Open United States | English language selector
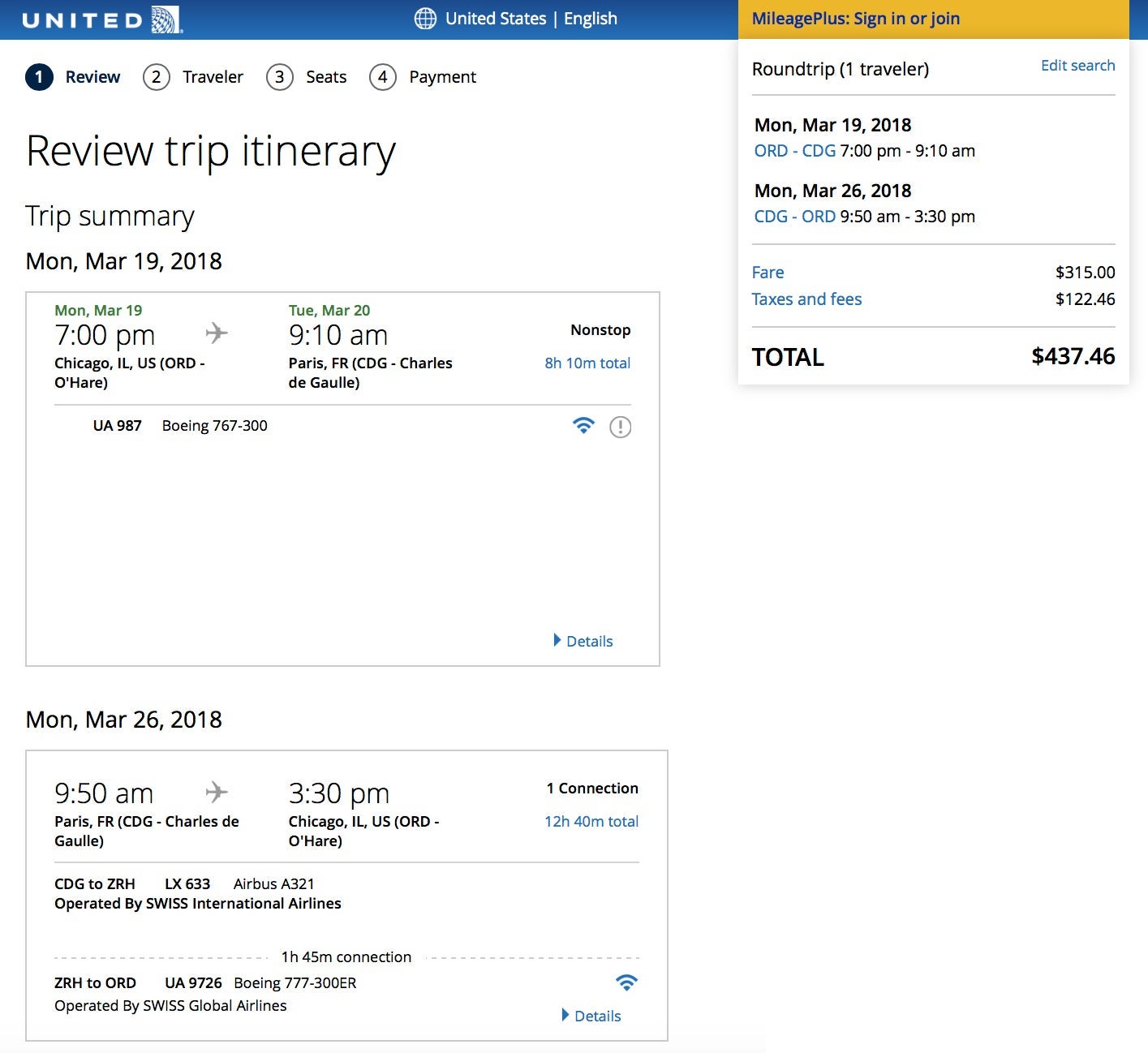Image resolution: width=1148 pixels, height=1053 pixels. point(531,19)
